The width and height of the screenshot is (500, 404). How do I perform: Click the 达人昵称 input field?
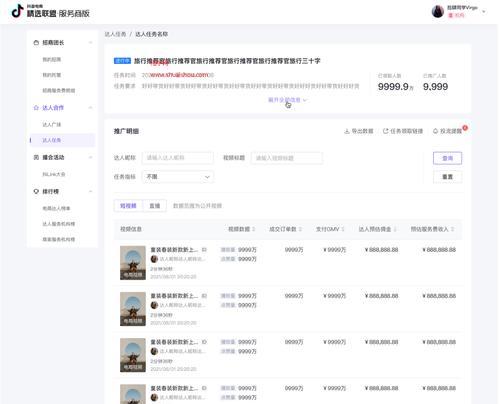coord(178,158)
